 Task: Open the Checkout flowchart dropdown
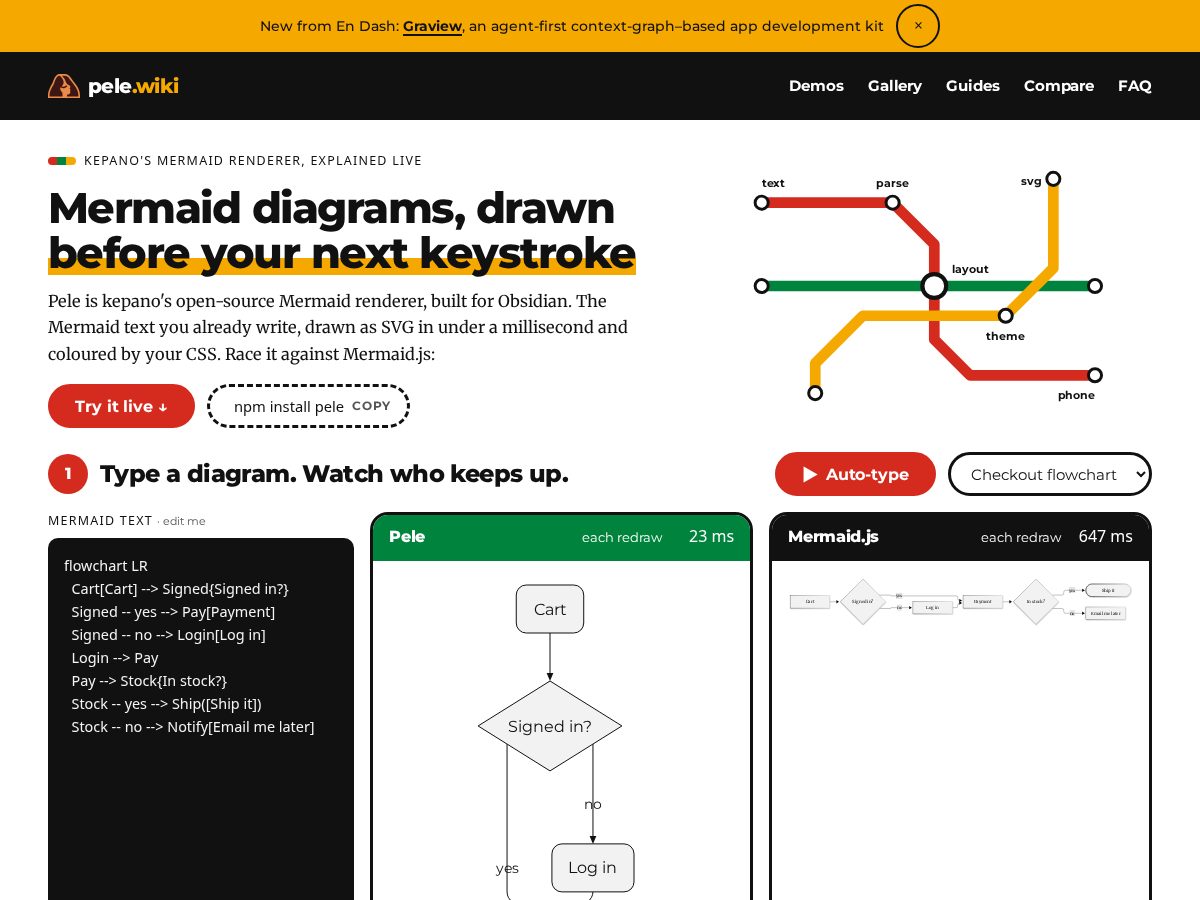[x=1050, y=474]
